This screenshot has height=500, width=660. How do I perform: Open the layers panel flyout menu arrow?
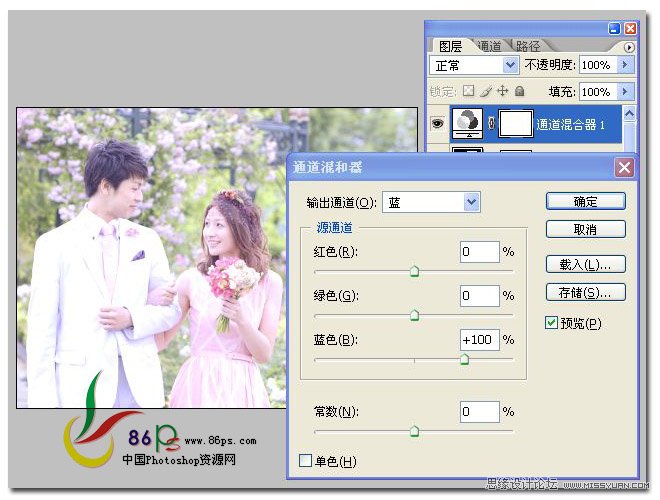(628, 47)
